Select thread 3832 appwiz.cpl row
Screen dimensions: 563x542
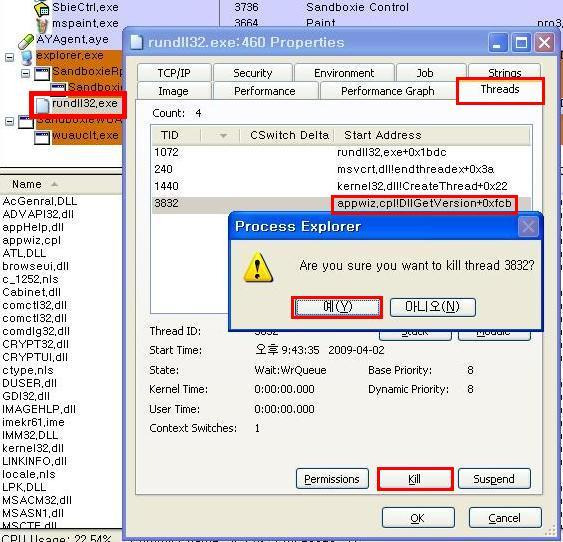coord(341,204)
